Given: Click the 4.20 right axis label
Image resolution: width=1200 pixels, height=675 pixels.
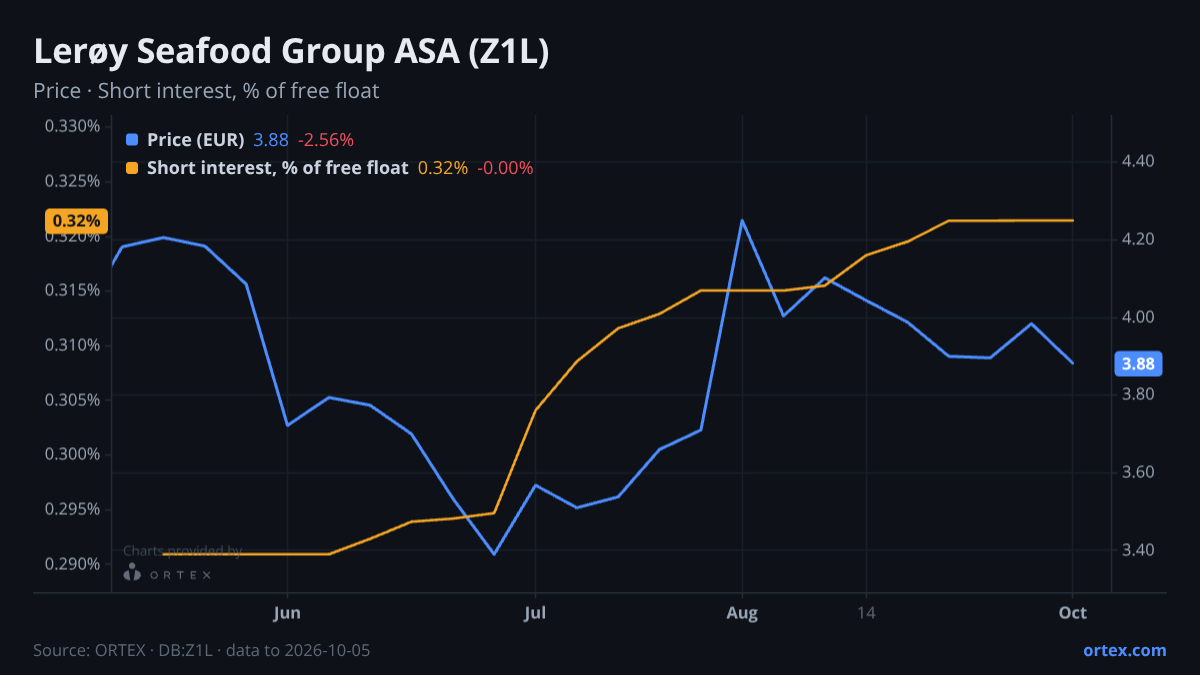Looking at the screenshot, I should click(1139, 239).
